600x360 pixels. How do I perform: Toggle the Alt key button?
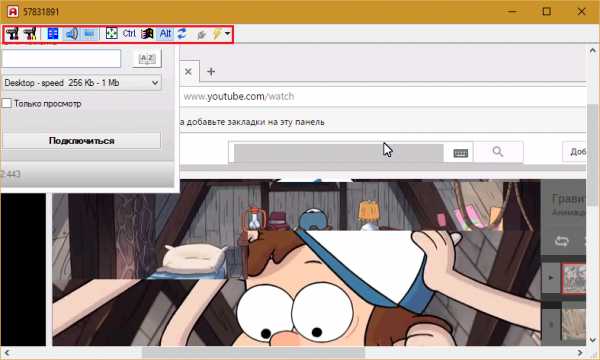166,34
